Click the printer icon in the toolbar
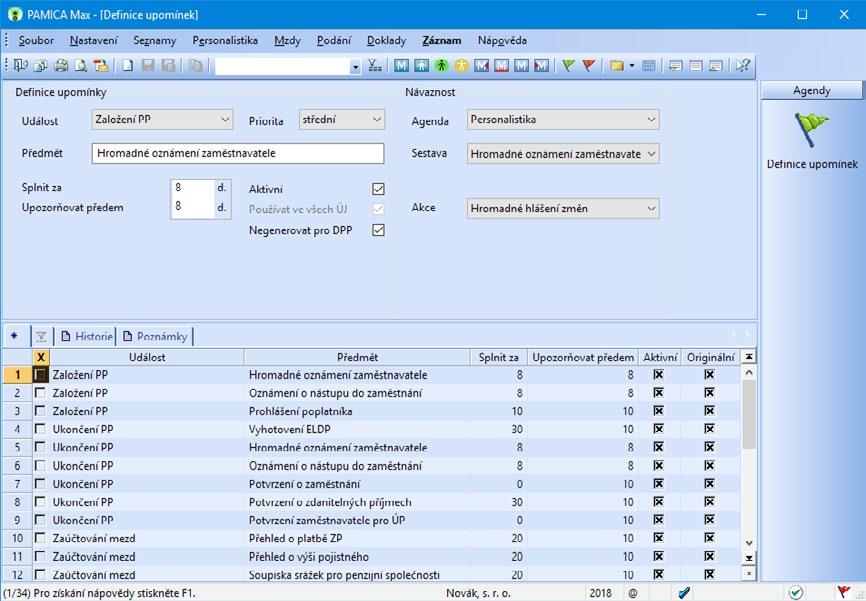 (x=61, y=66)
